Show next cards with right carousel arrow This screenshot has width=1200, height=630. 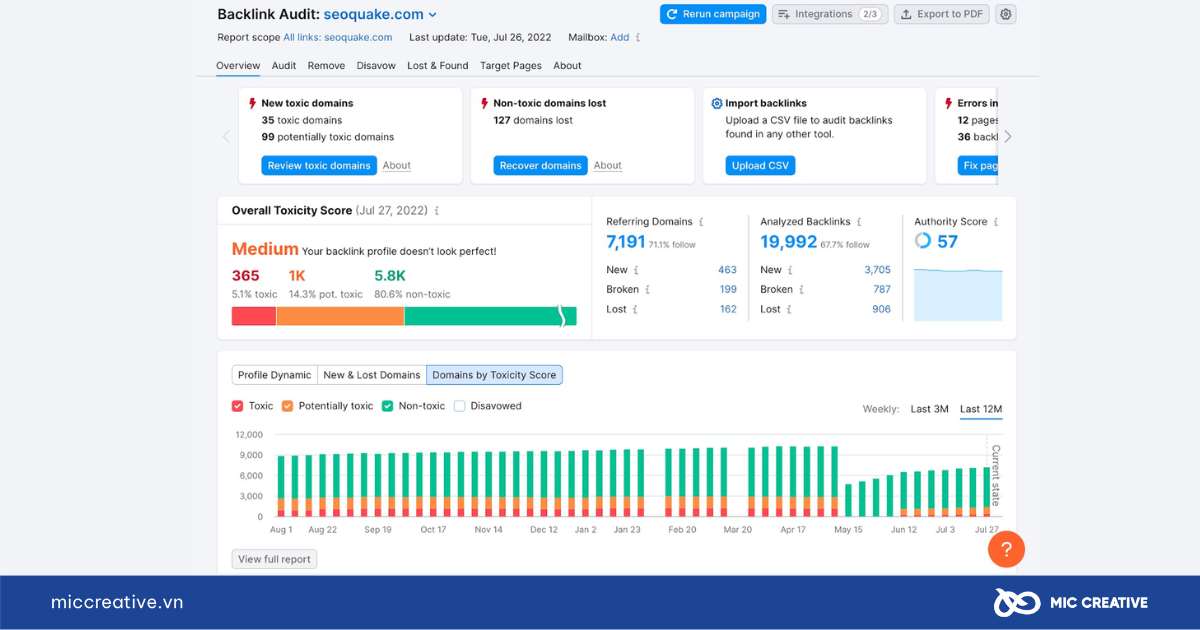tap(1008, 137)
